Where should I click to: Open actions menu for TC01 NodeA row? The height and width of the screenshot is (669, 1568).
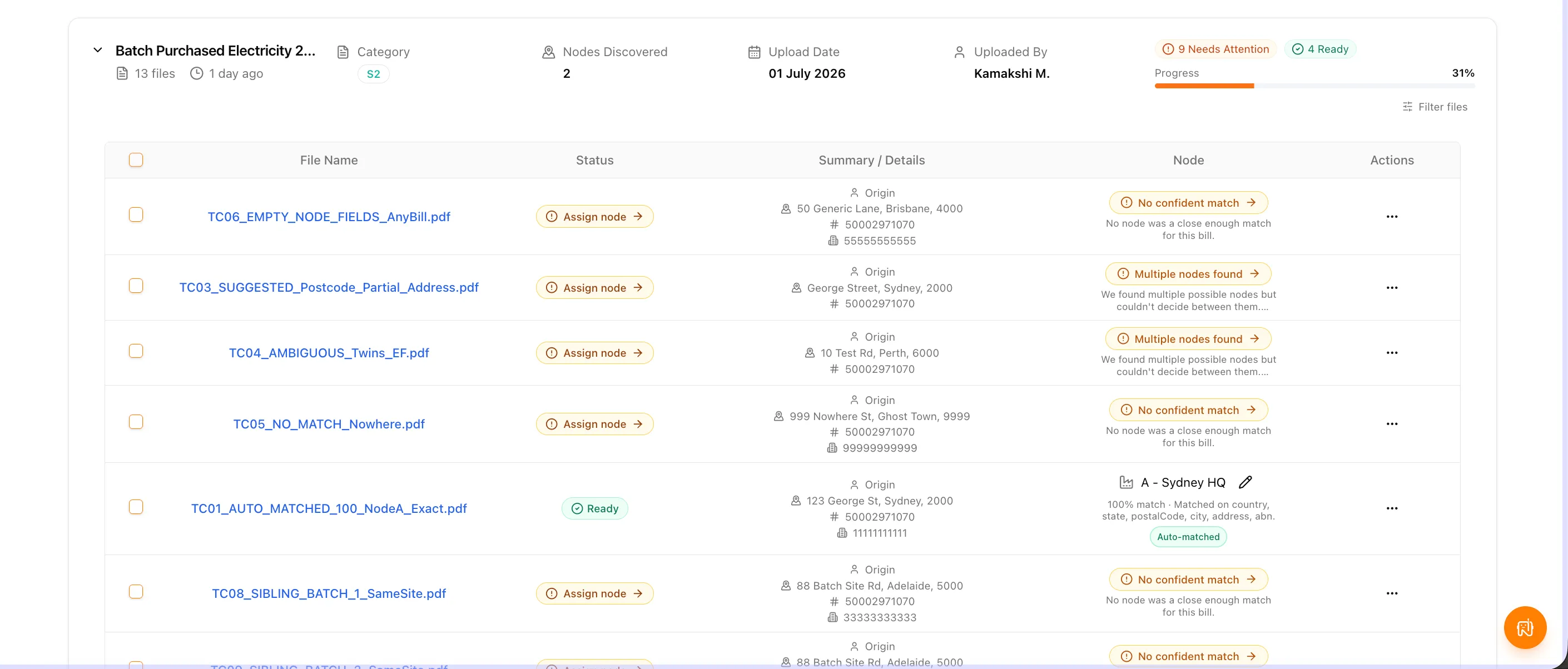pos(1392,509)
